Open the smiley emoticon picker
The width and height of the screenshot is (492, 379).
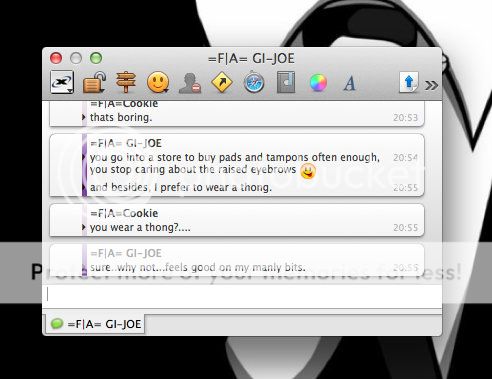158,82
